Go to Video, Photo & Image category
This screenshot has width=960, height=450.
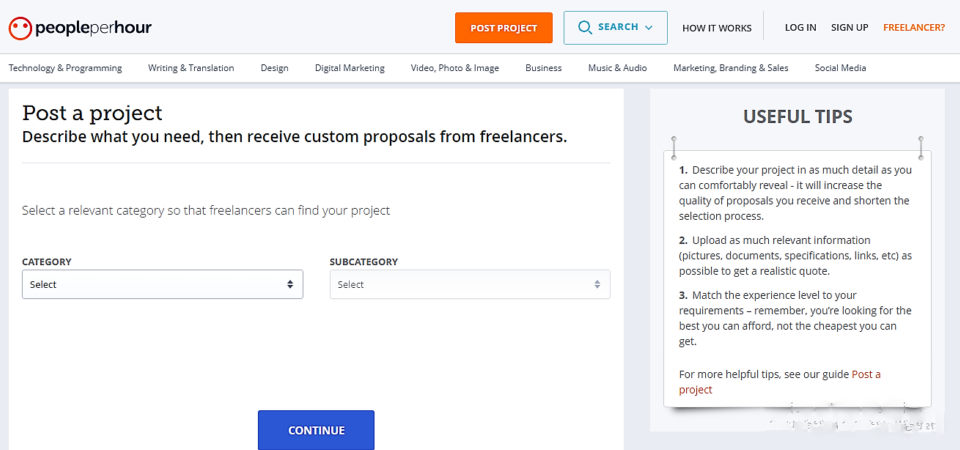pos(454,68)
